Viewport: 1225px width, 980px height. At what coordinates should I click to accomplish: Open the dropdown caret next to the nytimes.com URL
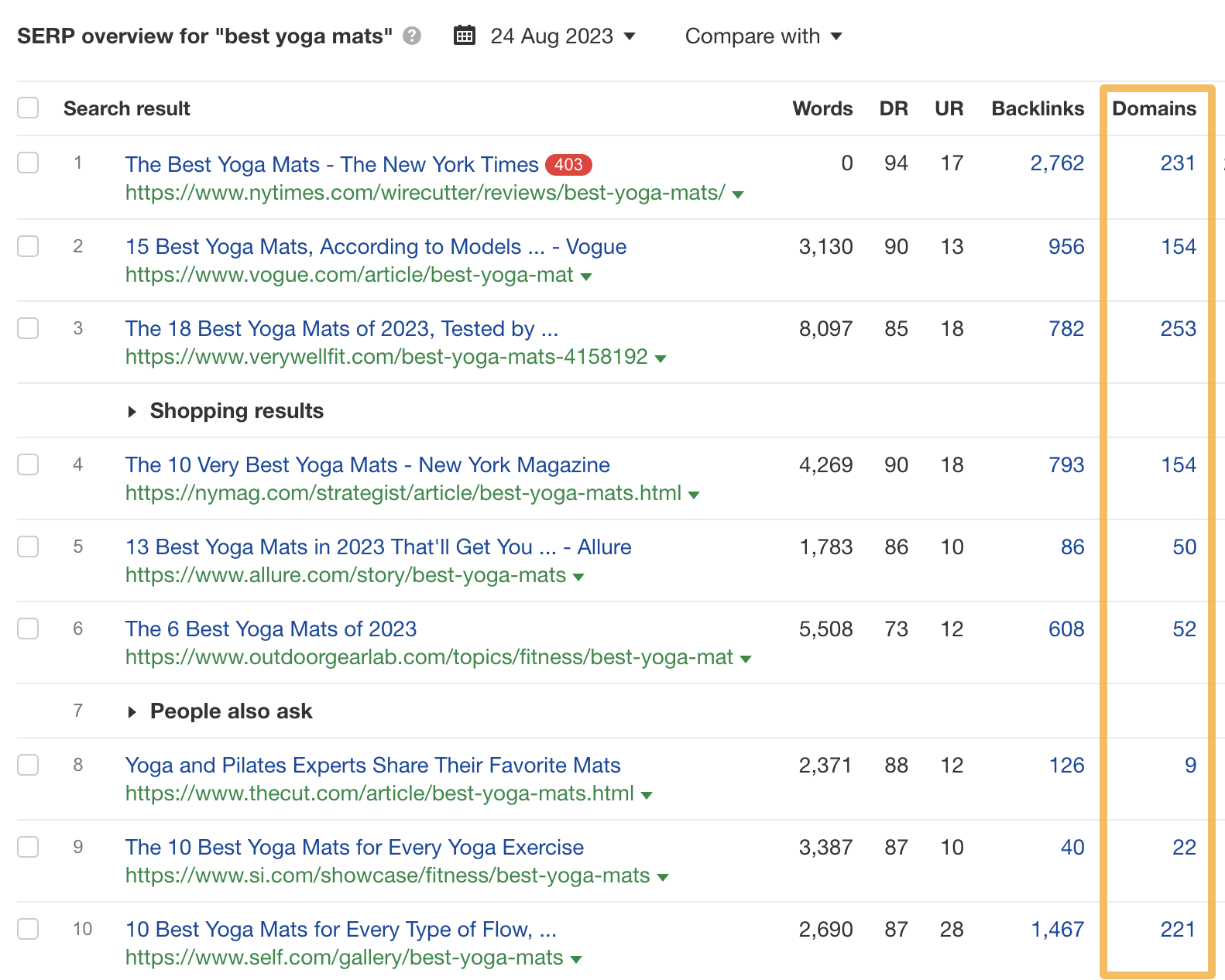coord(738,195)
